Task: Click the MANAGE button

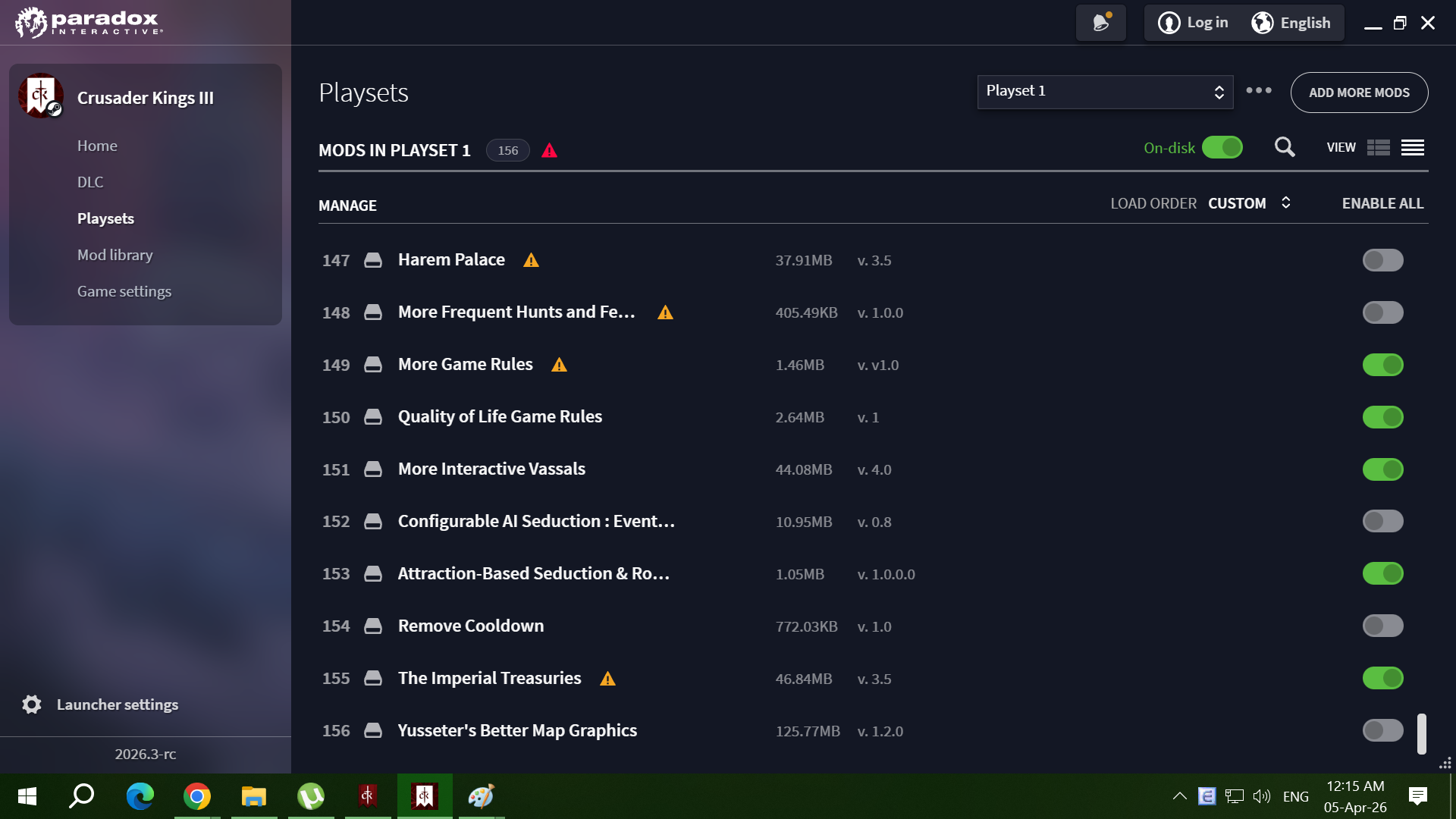Action: [x=347, y=206]
